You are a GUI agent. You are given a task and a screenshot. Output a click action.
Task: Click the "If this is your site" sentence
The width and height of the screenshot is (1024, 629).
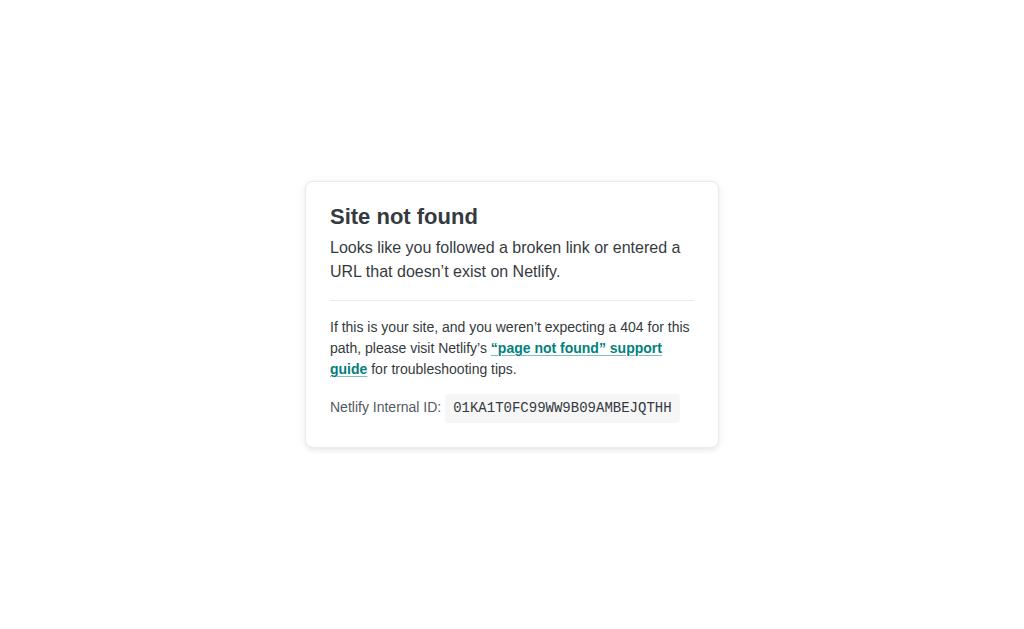click(x=383, y=327)
